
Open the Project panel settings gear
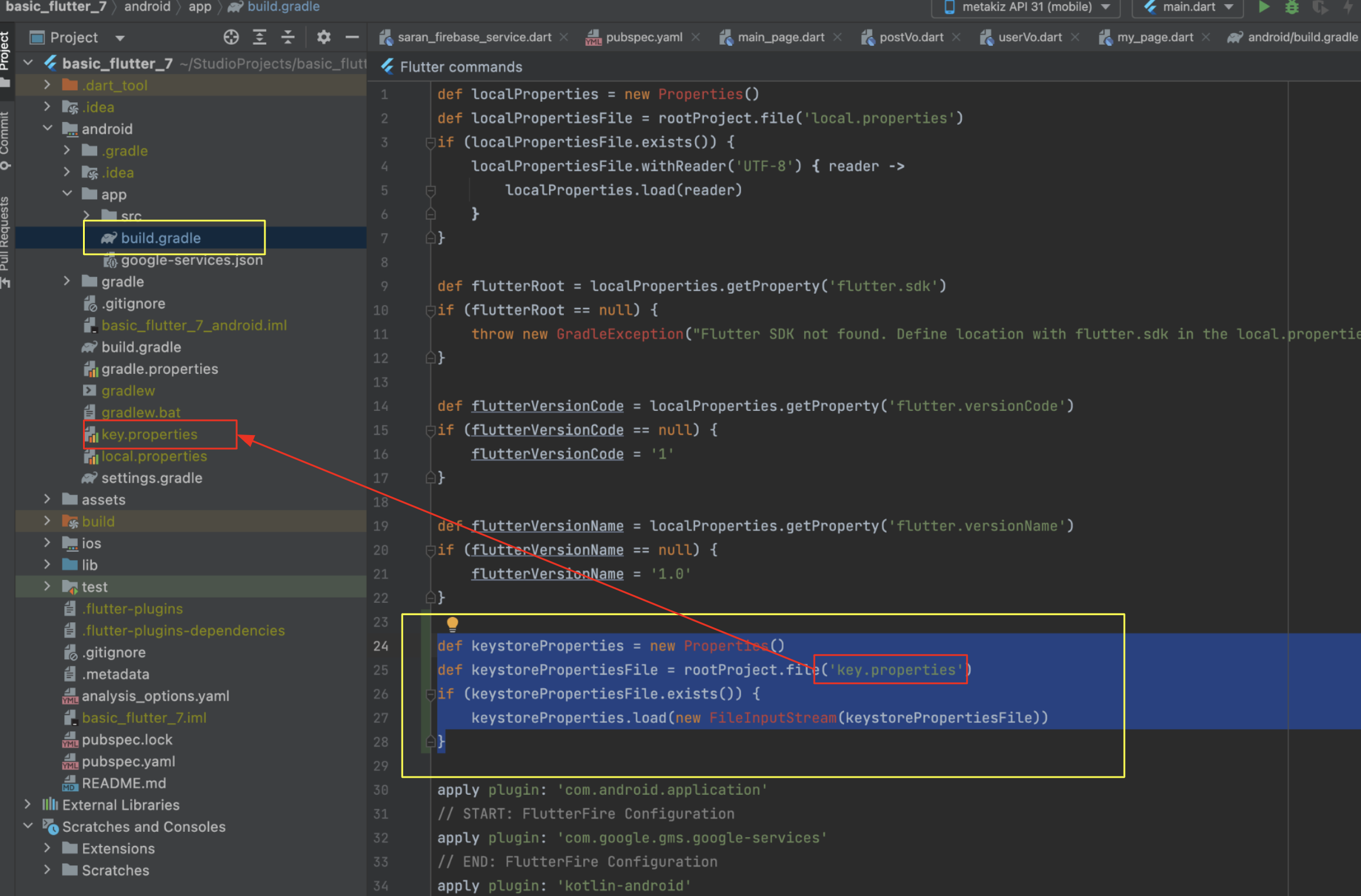[323, 37]
